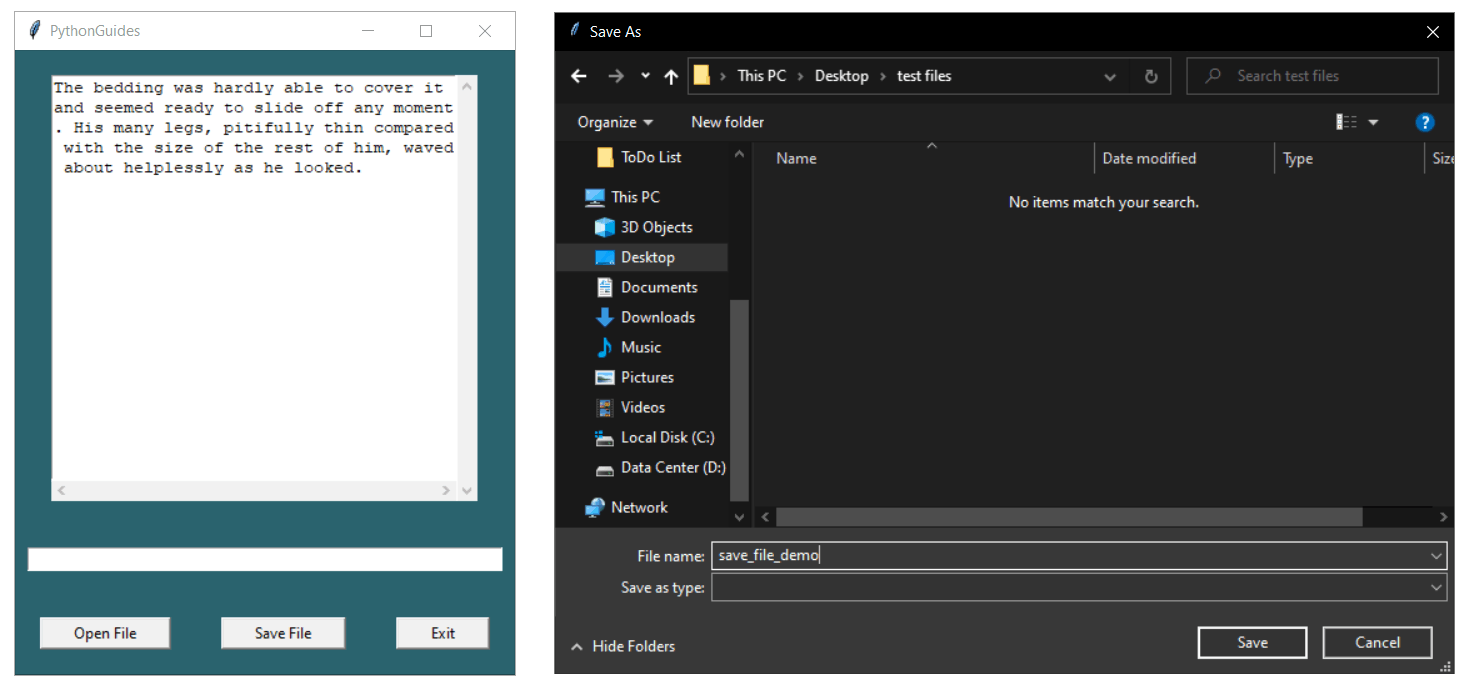Toggle sort order on the Name column
Screen dimensions: 1468x687
click(796, 158)
